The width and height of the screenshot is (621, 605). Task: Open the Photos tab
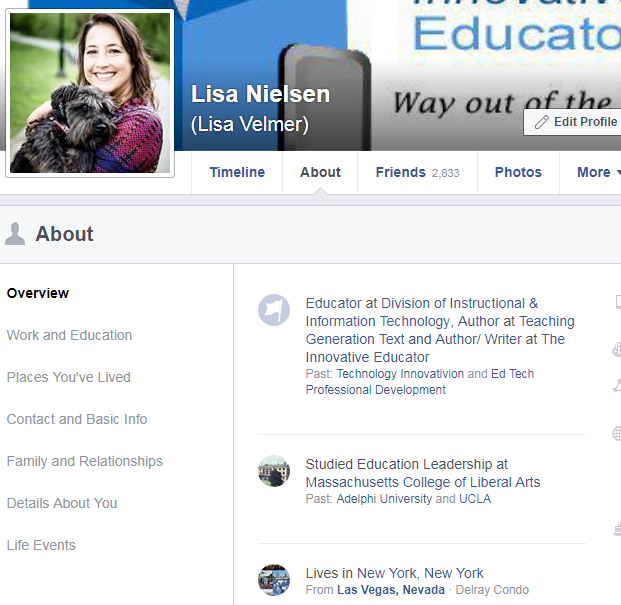tap(518, 172)
